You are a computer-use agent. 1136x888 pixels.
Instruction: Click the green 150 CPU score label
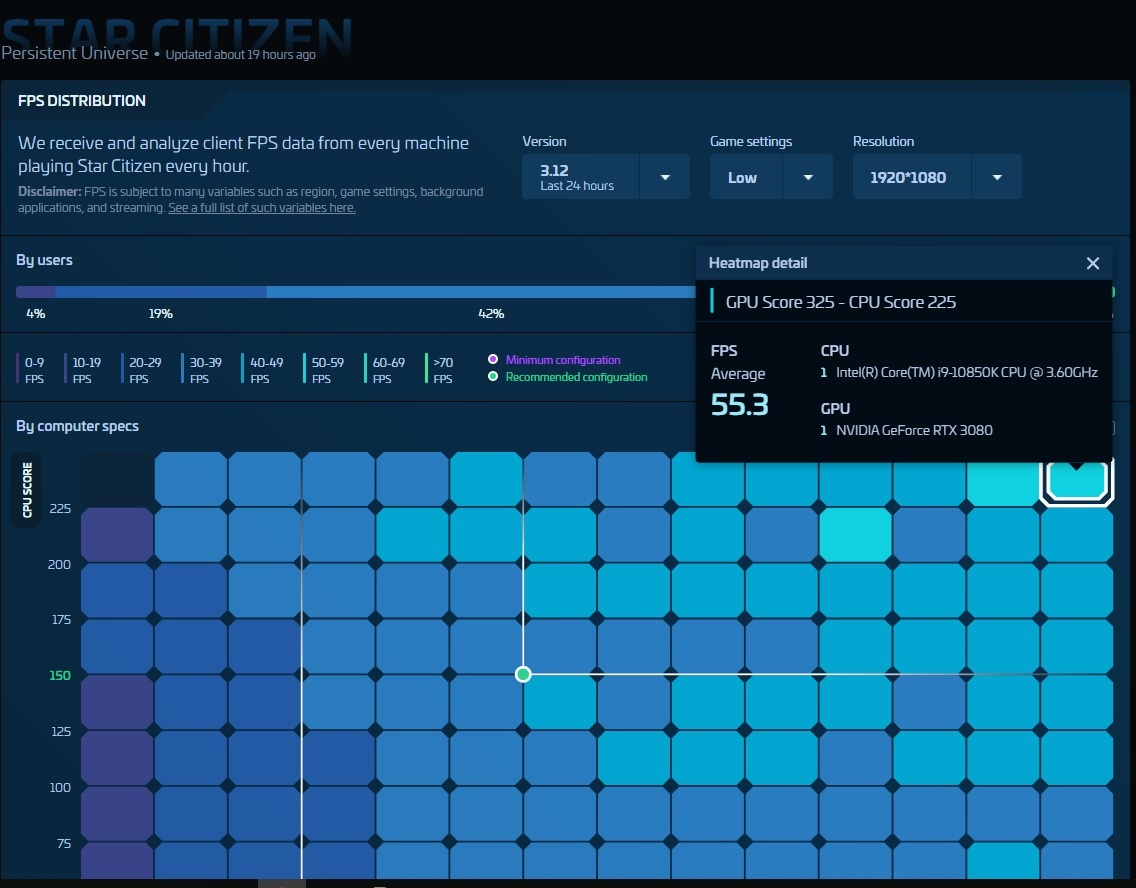60,675
